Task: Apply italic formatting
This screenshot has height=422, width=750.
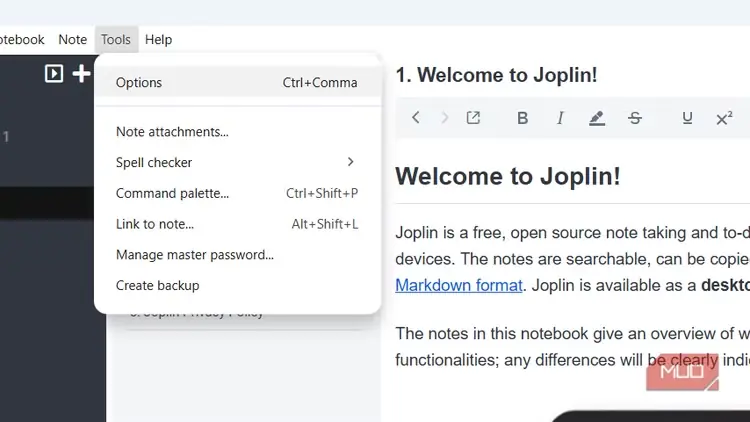Action: (x=560, y=118)
